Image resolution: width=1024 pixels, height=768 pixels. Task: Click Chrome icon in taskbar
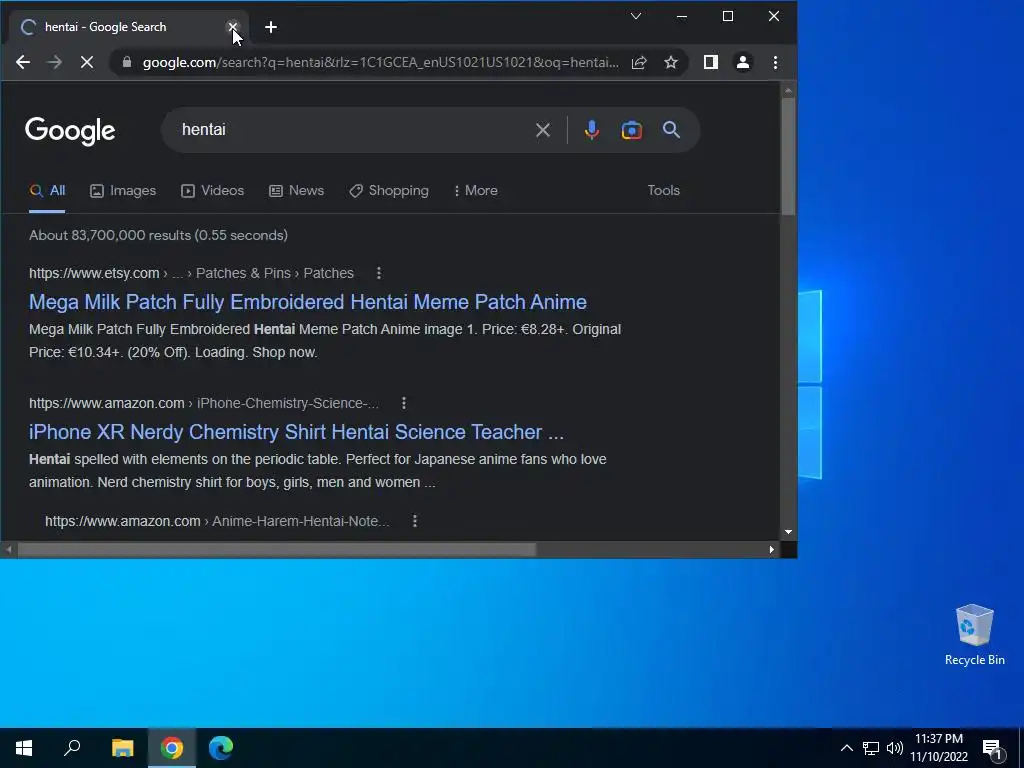tap(172, 748)
